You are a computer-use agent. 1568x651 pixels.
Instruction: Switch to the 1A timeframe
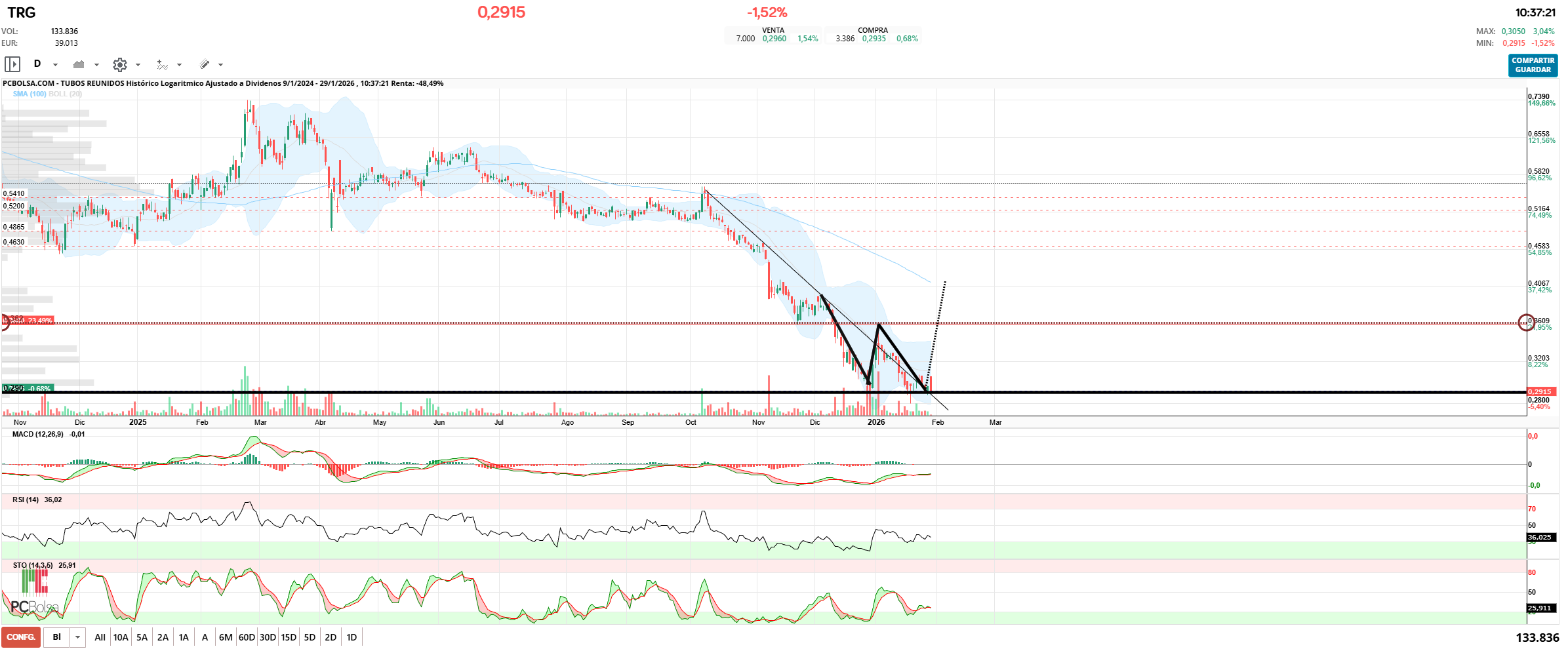click(x=184, y=637)
